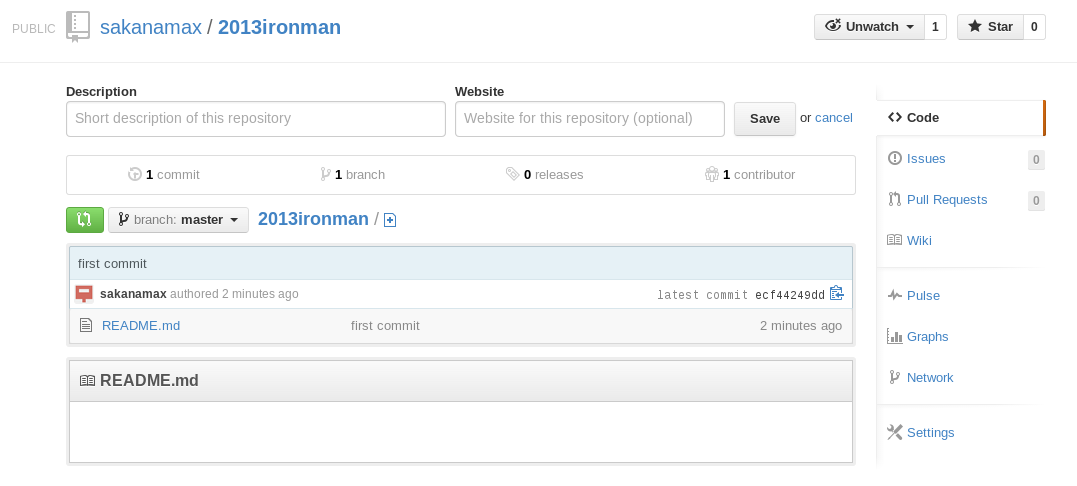Create a new file with the plus icon
This screenshot has width=1077, height=486.
tap(390, 220)
